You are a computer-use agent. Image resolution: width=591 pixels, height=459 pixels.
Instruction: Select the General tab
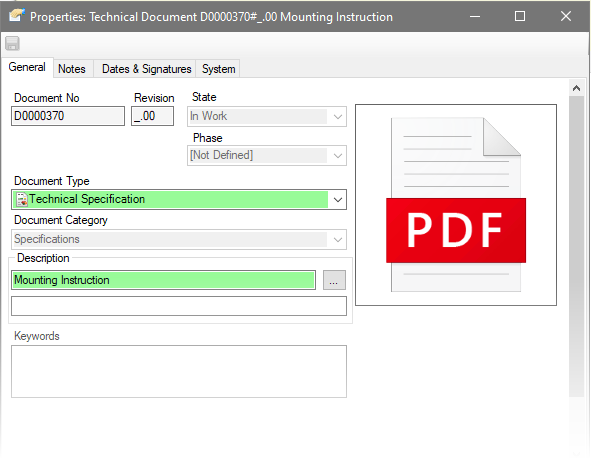pos(27,67)
